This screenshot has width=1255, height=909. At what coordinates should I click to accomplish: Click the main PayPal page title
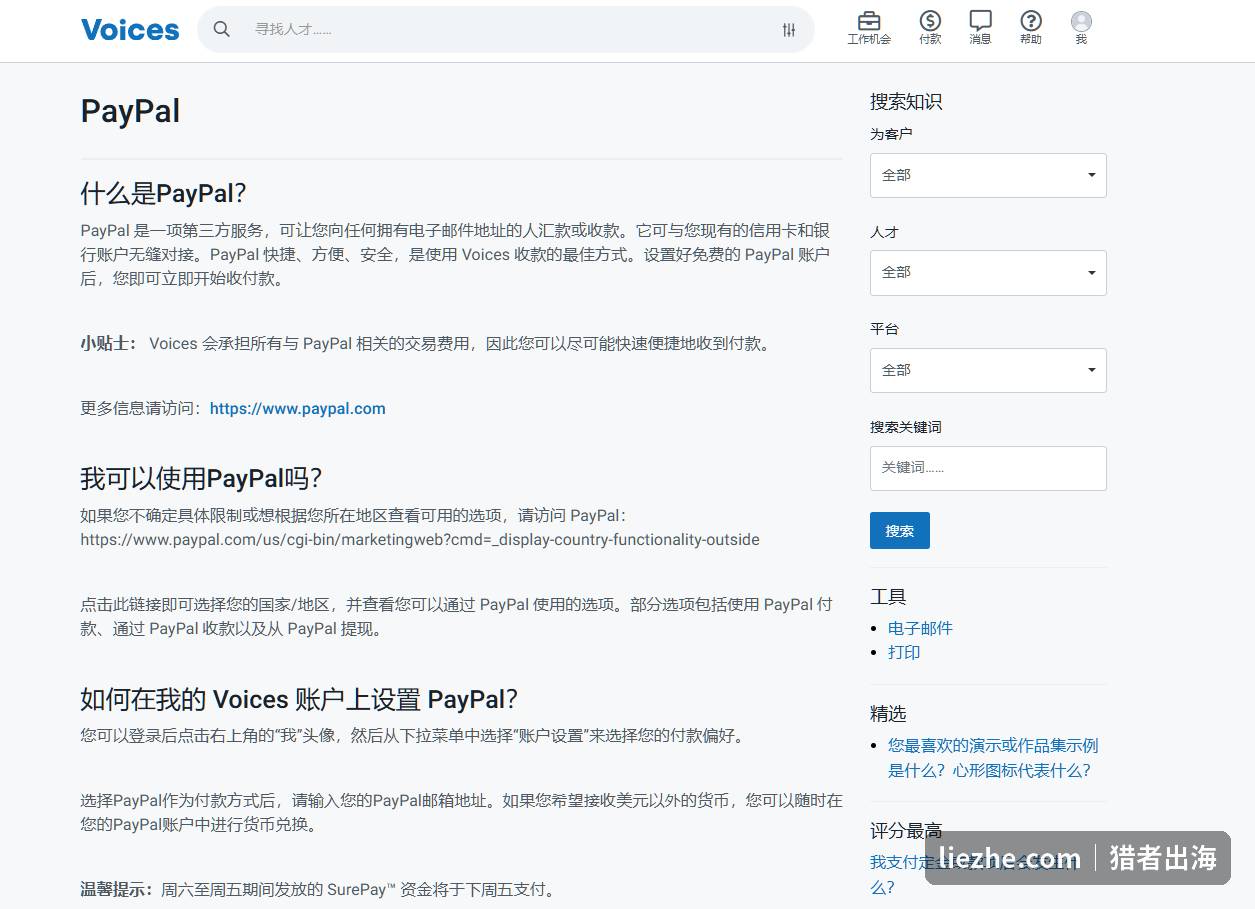130,111
